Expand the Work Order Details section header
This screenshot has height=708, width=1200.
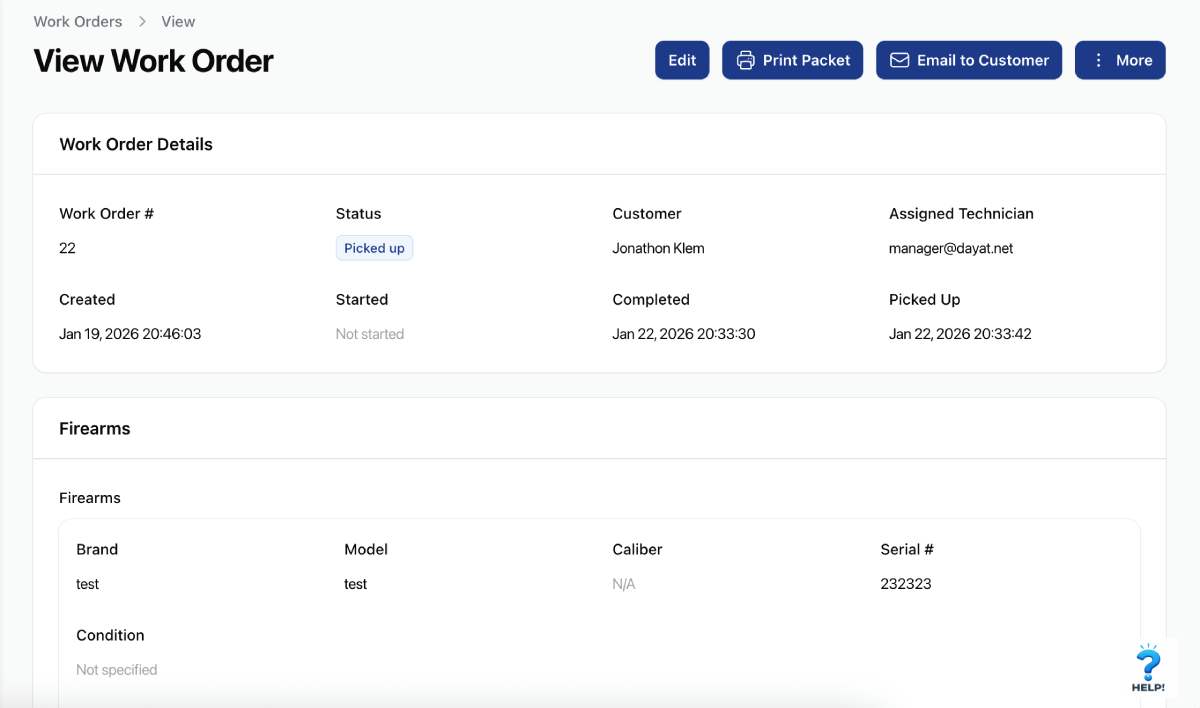(x=135, y=144)
